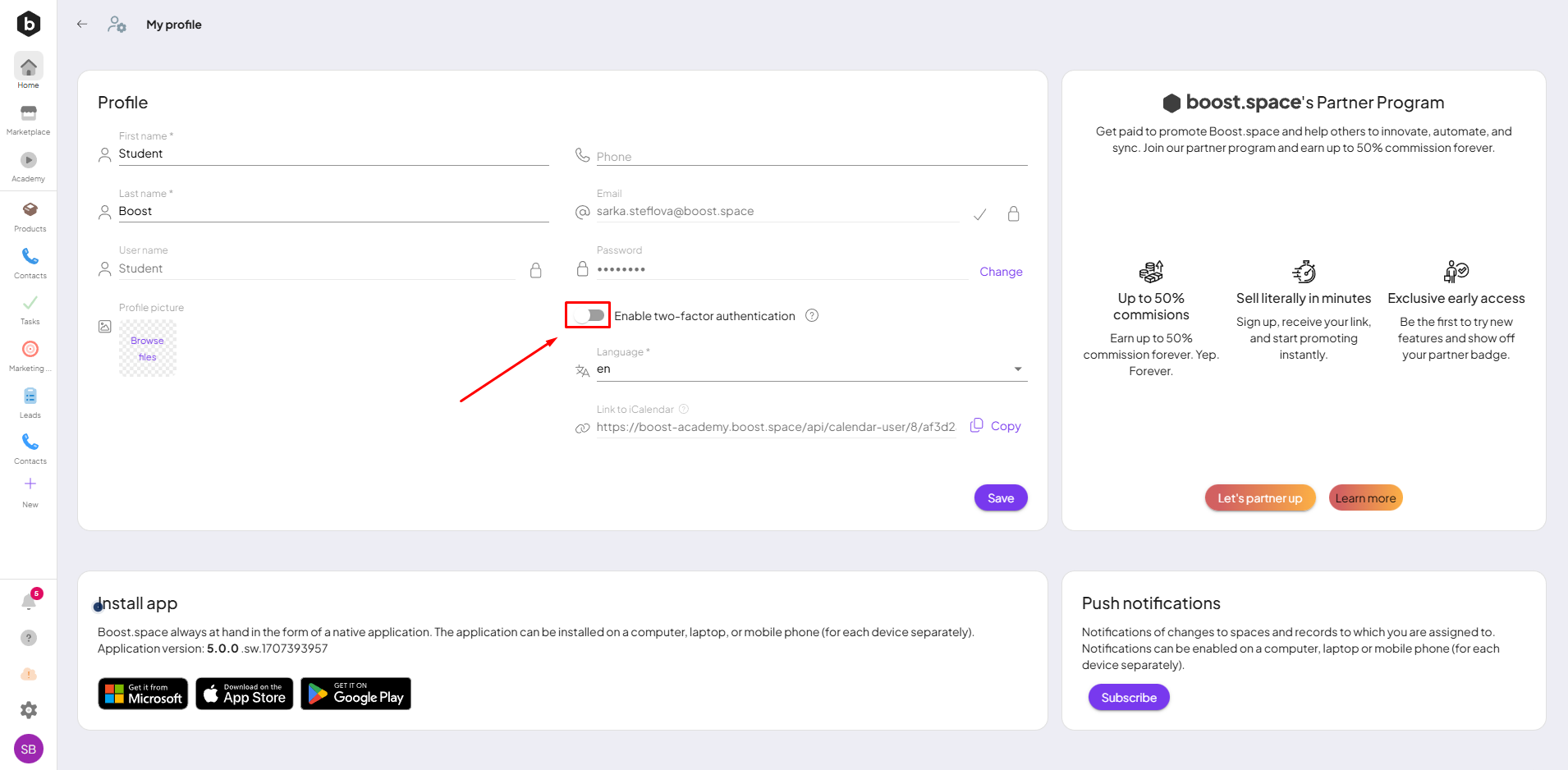The width and height of the screenshot is (1568, 770).
Task: Click the two-factor authentication help icon
Action: point(812,315)
